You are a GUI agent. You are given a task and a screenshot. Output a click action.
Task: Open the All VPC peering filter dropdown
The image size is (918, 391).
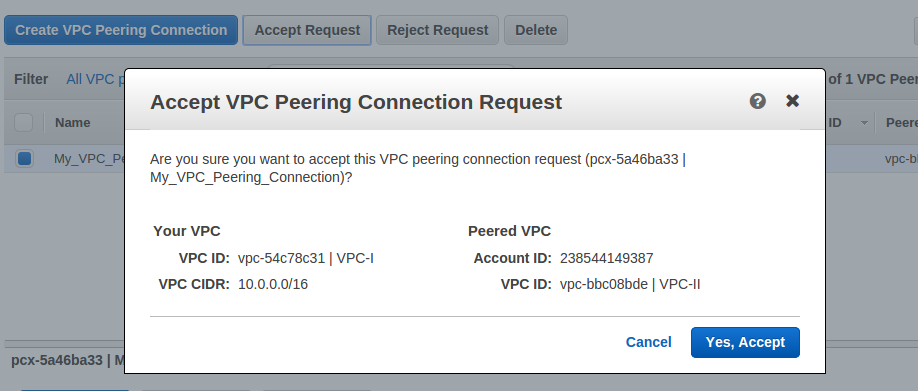pos(95,79)
